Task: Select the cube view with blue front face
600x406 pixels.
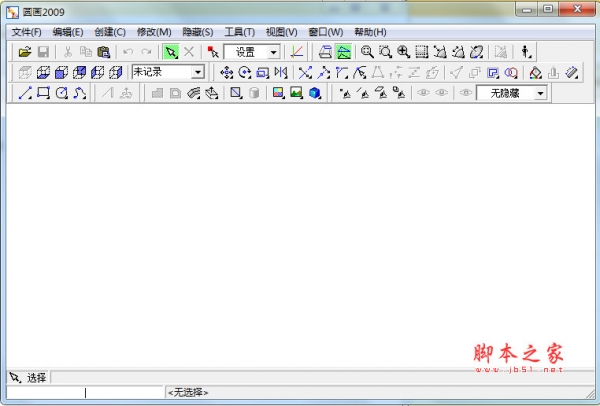Action: click(x=61, y=72)
